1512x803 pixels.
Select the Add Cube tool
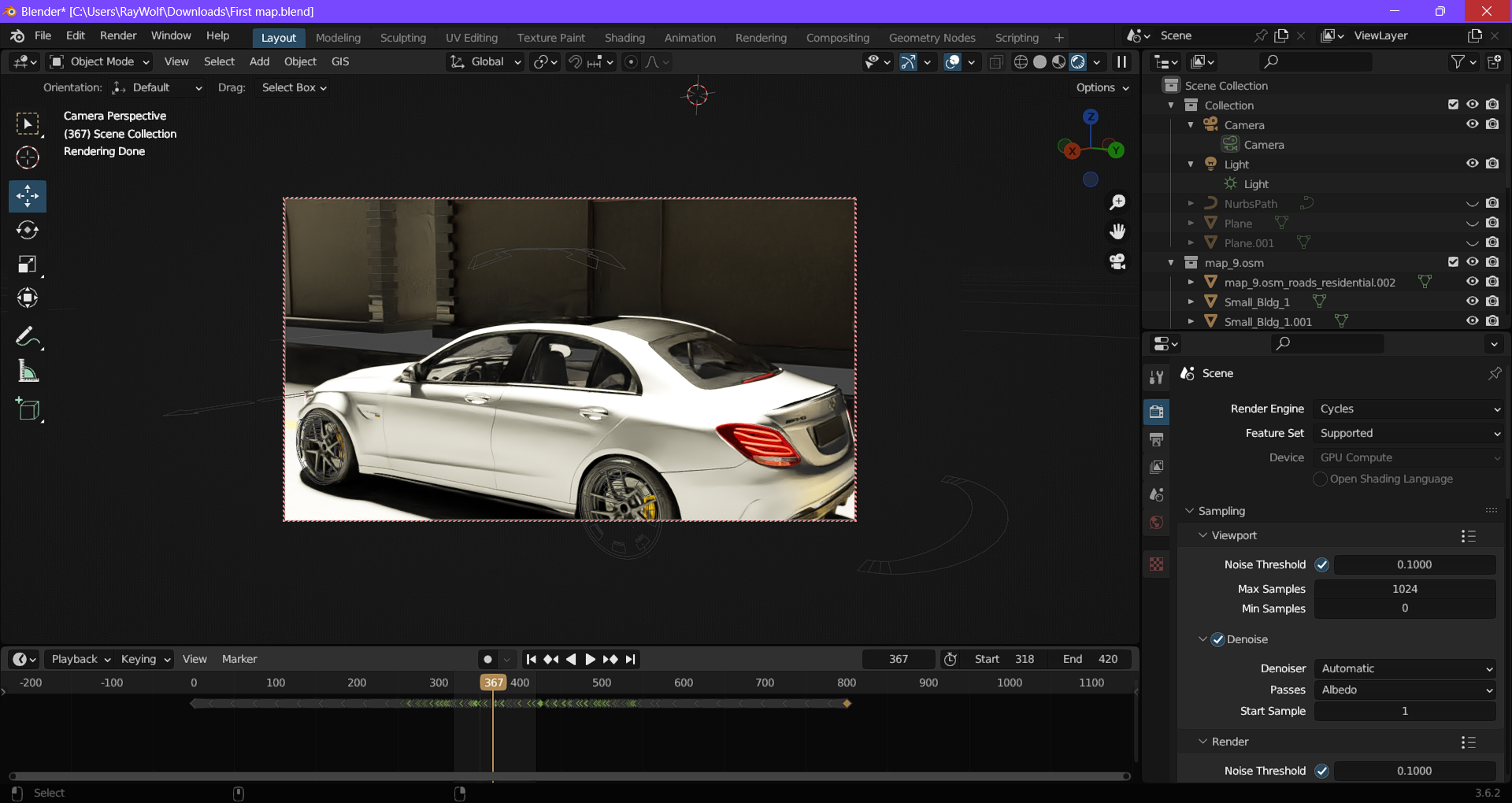click(28, 409)
